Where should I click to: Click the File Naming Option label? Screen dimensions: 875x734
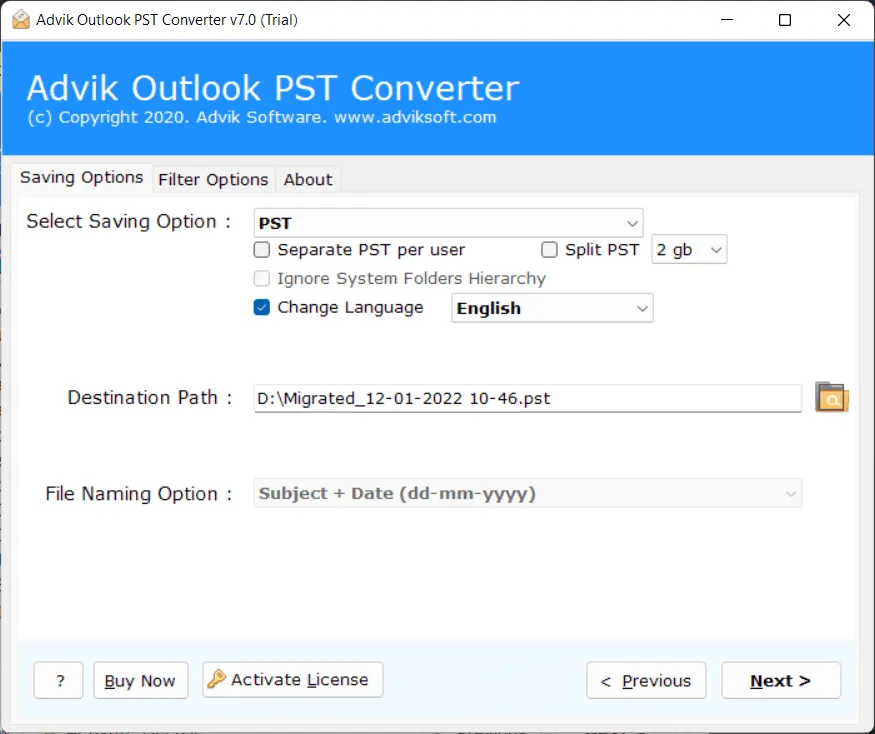pos(138,493)
